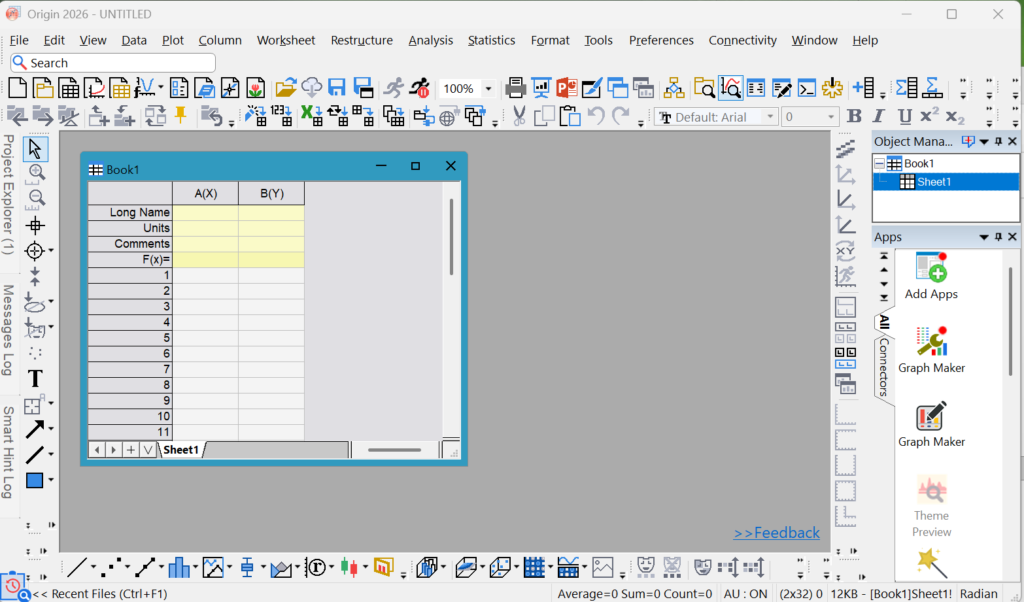Open the font size dropdown
Viewport: 1024px width, 602px height.
831,117
